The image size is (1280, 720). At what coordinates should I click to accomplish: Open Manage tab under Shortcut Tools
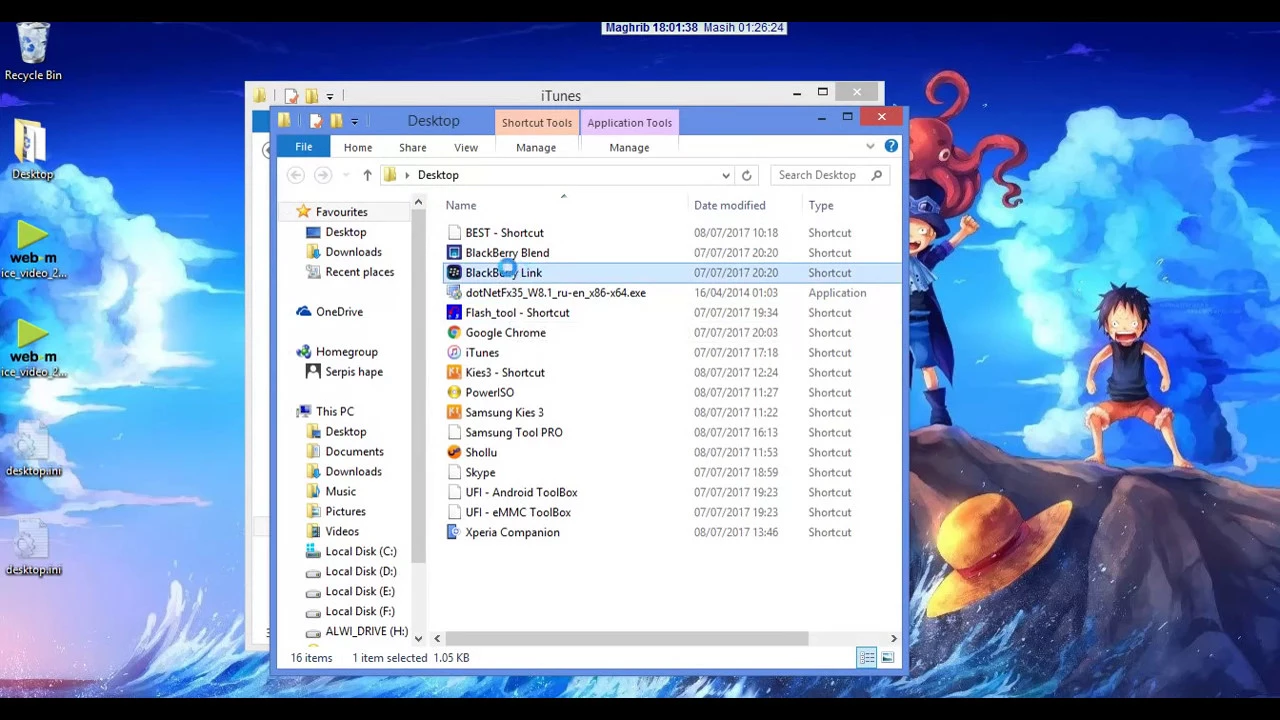coord(536,147)
